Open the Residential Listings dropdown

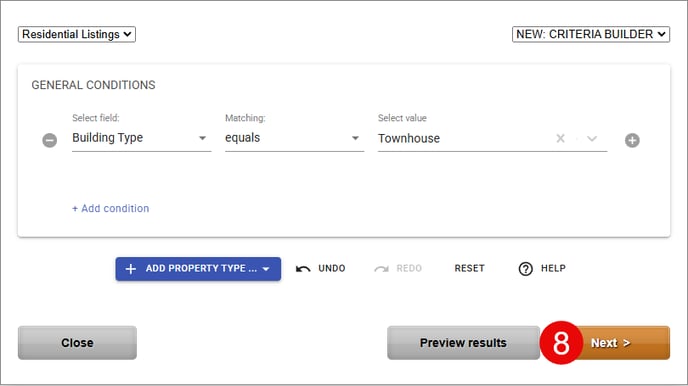tap(77, 34)
